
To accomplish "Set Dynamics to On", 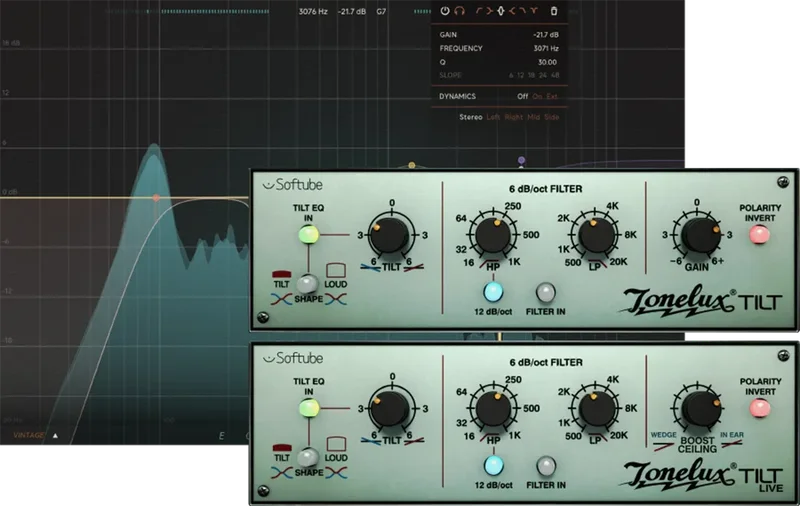I will (x=537, y=96).
